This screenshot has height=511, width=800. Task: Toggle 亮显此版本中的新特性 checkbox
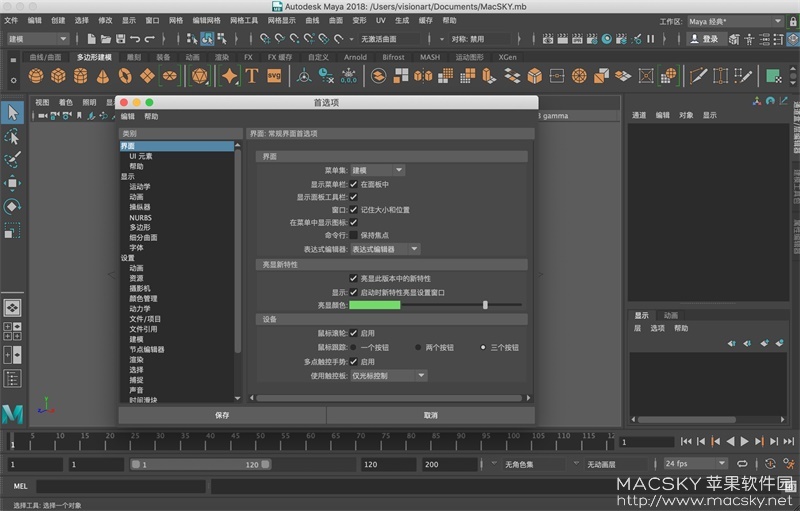(x=354, y=278)
